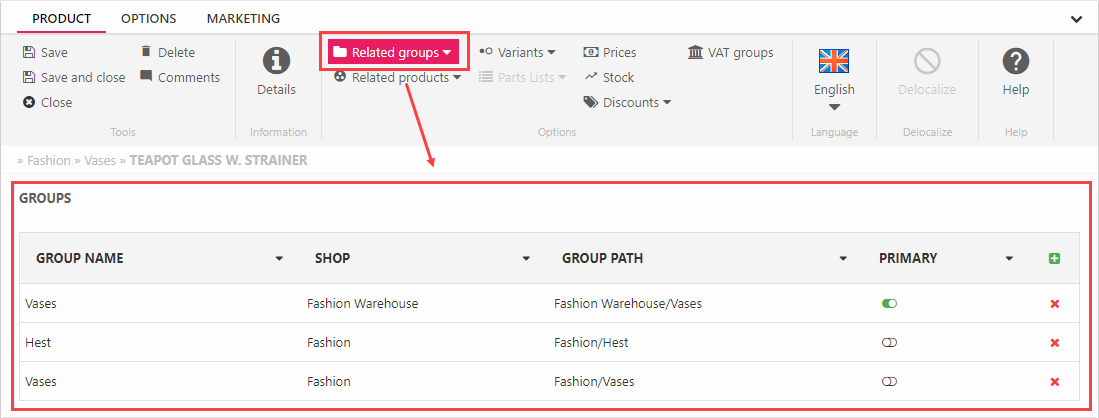The width and height of the screenshot is (1099, 418).
Task: Add a new group with green plus
Action: pos(1054,259)
